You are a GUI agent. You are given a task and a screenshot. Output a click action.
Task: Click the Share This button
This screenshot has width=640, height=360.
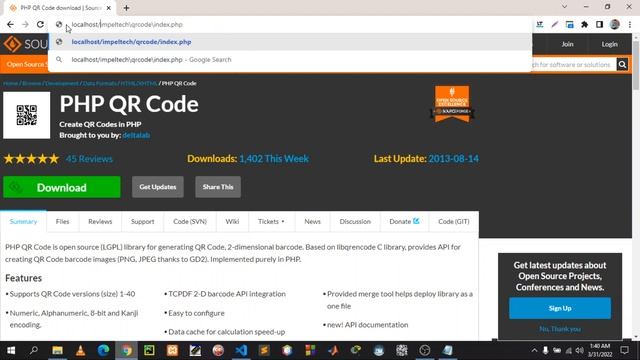tap(218, 187)
